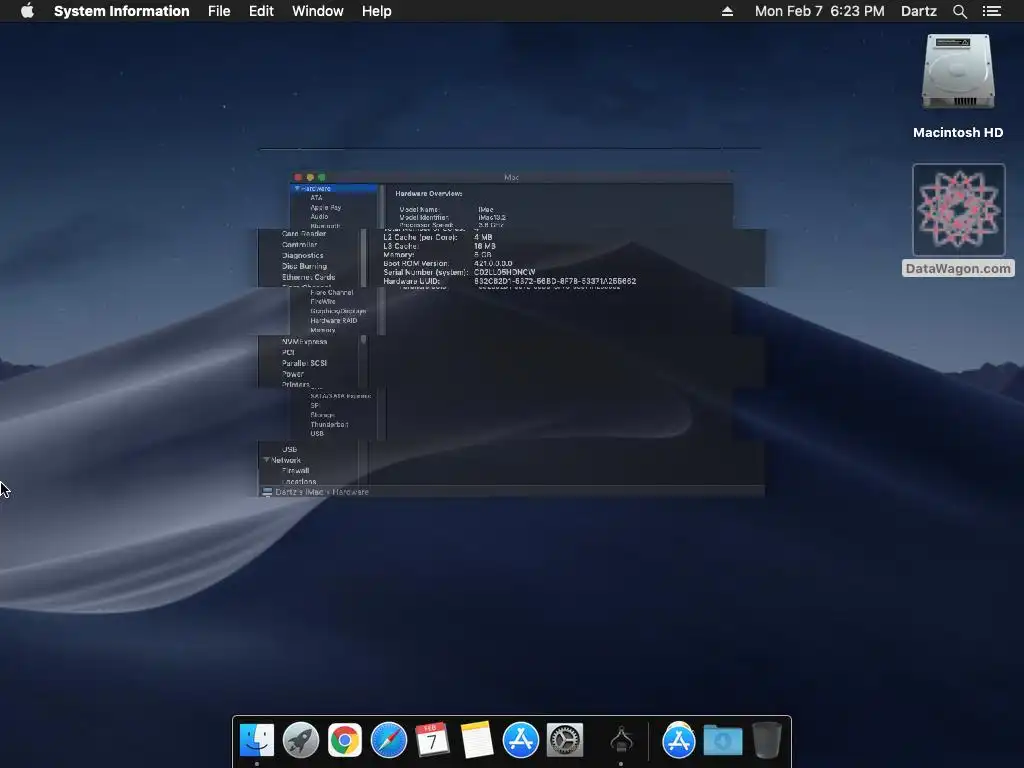Viewport: 1024px width, 768px height.
Task: Select Card Reader in the sidebar
Action: pyautogui.click(x=304, y=233)
